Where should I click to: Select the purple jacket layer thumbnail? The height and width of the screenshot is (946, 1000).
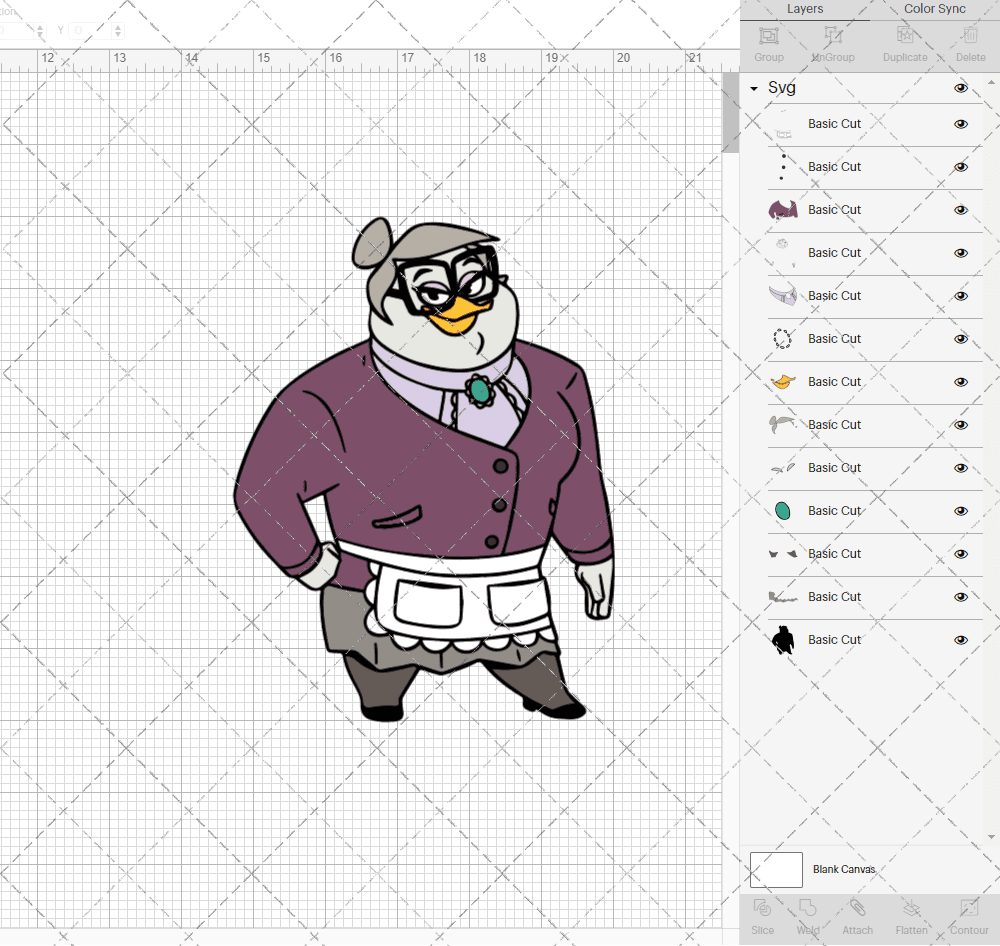tap(783, 210)
